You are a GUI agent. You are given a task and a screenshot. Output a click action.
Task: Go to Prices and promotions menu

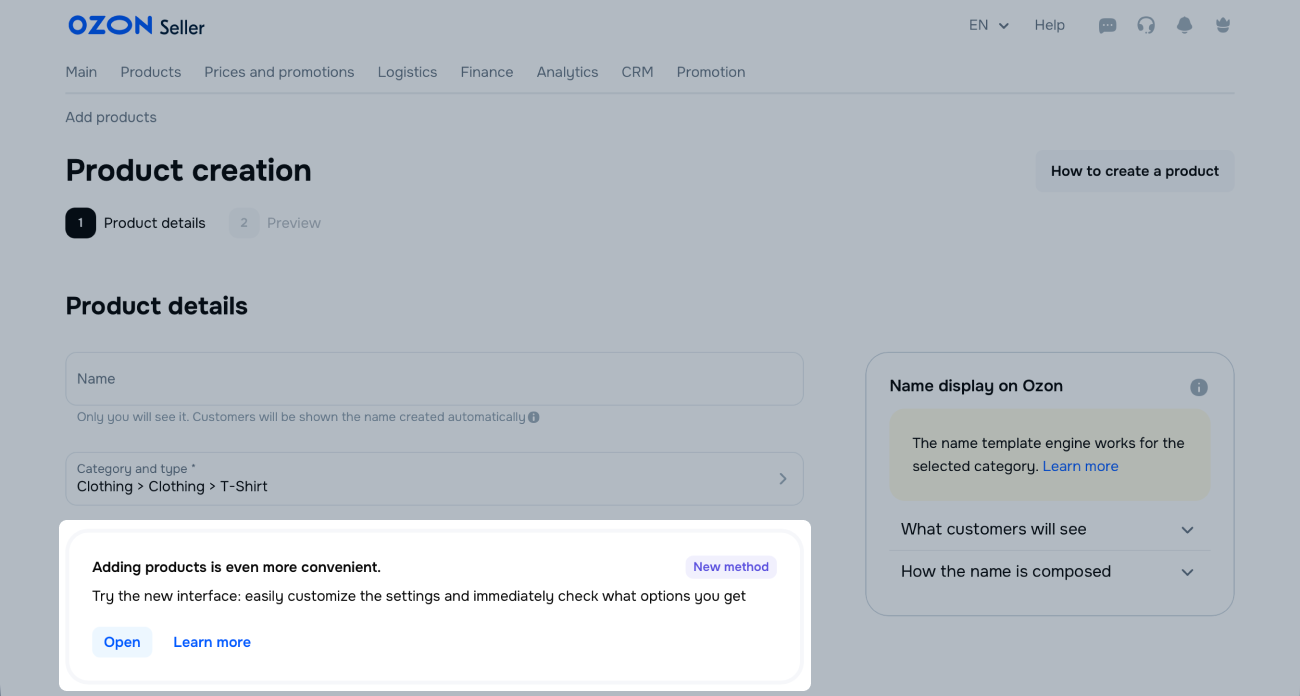tap(279, 72)
